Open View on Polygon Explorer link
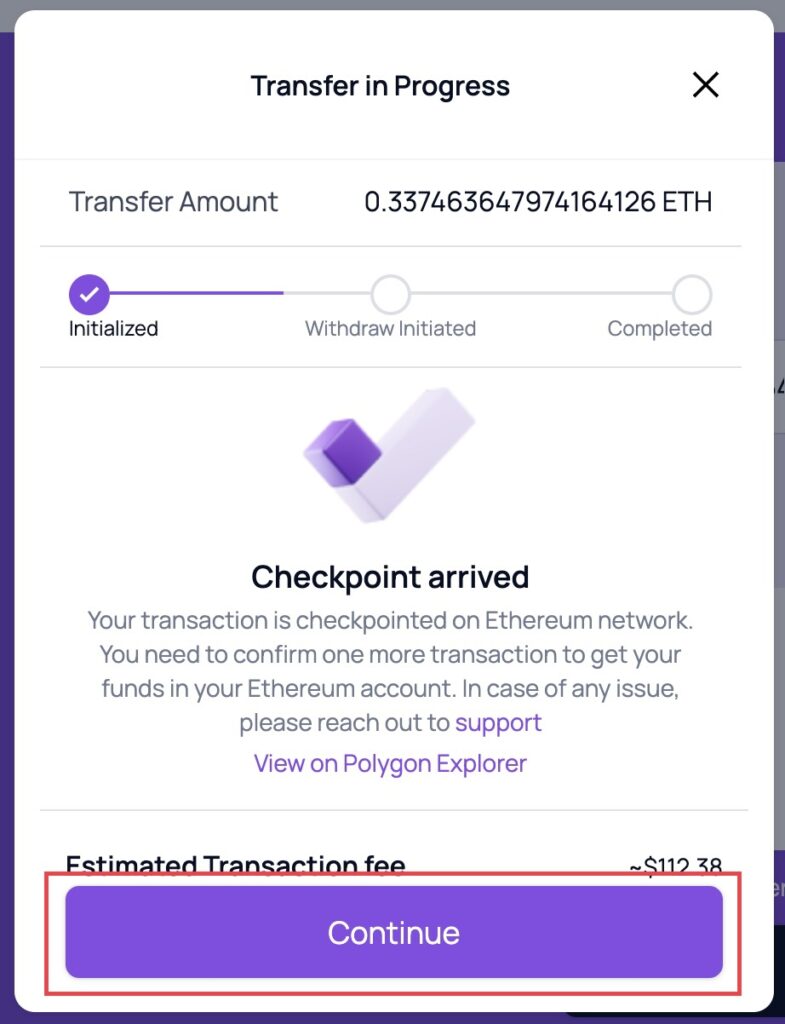 (x=390, y=763)
